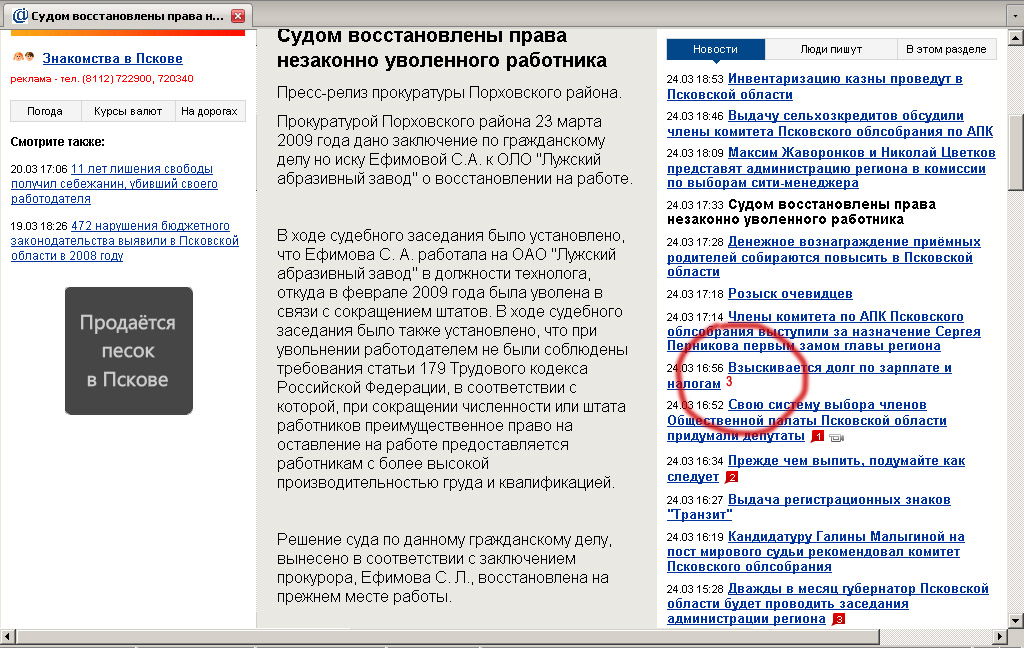The image size is (1024, 648).
Task: Click the horizontal scrollbar thumb
Action: coord(447,636)
